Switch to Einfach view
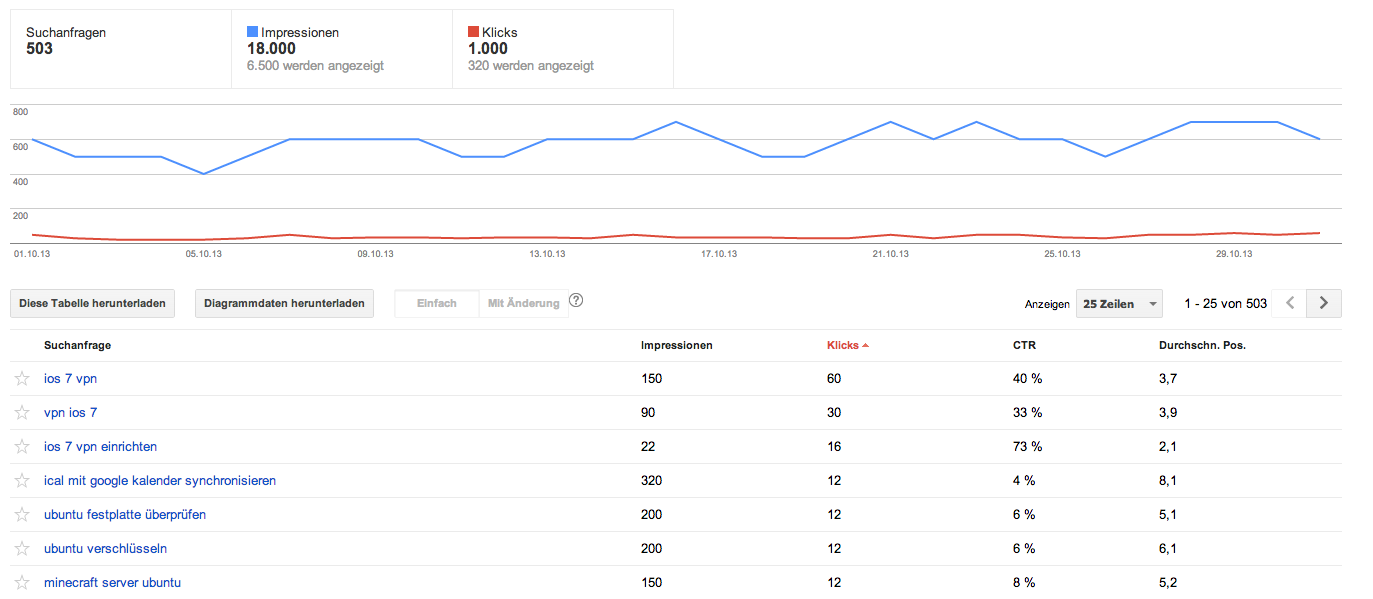This screenshot has width=1373, height=599. 437,304
